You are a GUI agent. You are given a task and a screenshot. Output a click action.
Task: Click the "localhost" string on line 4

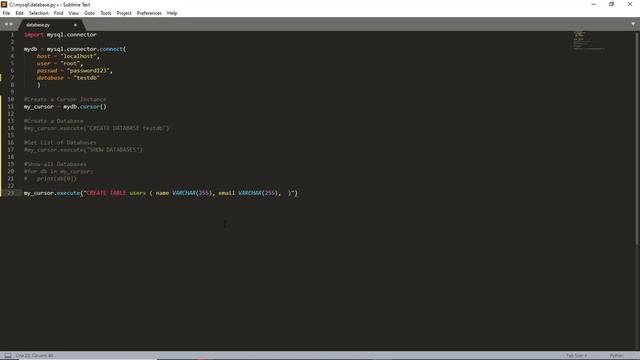(x=78, y=56)
